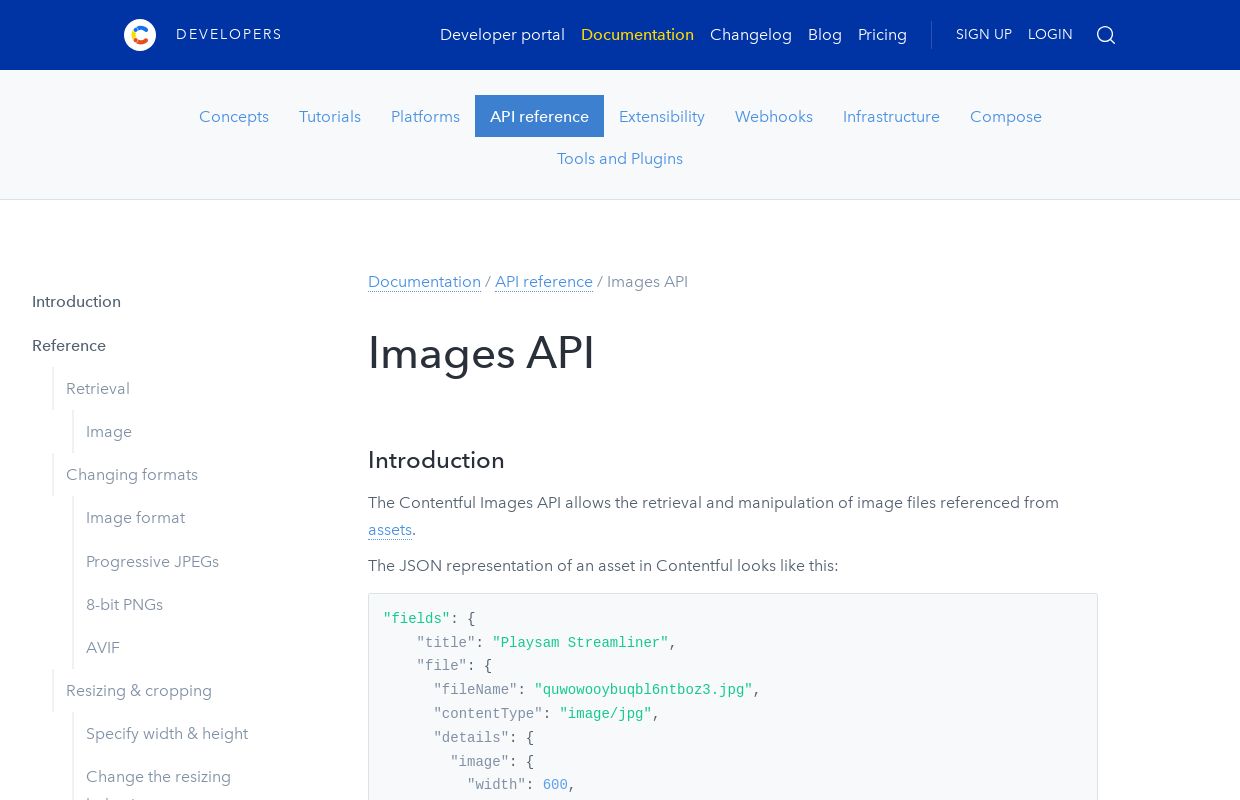Click SIGN UP in header

coord(984,35)
